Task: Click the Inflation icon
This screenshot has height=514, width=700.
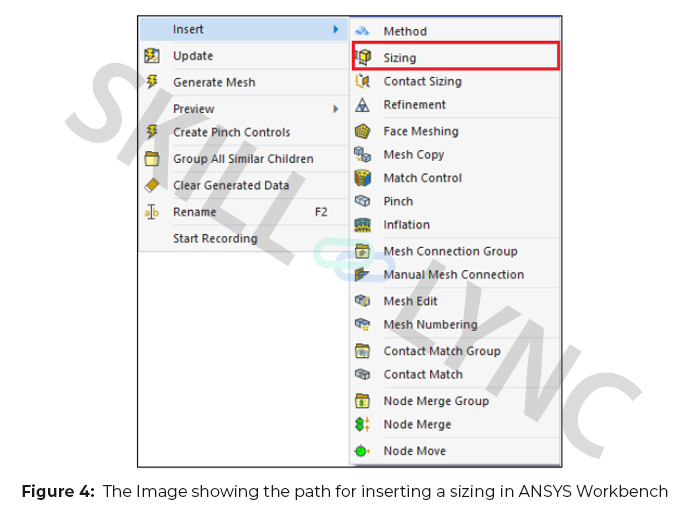Action: pyautogui.click(x=362, y=225)
